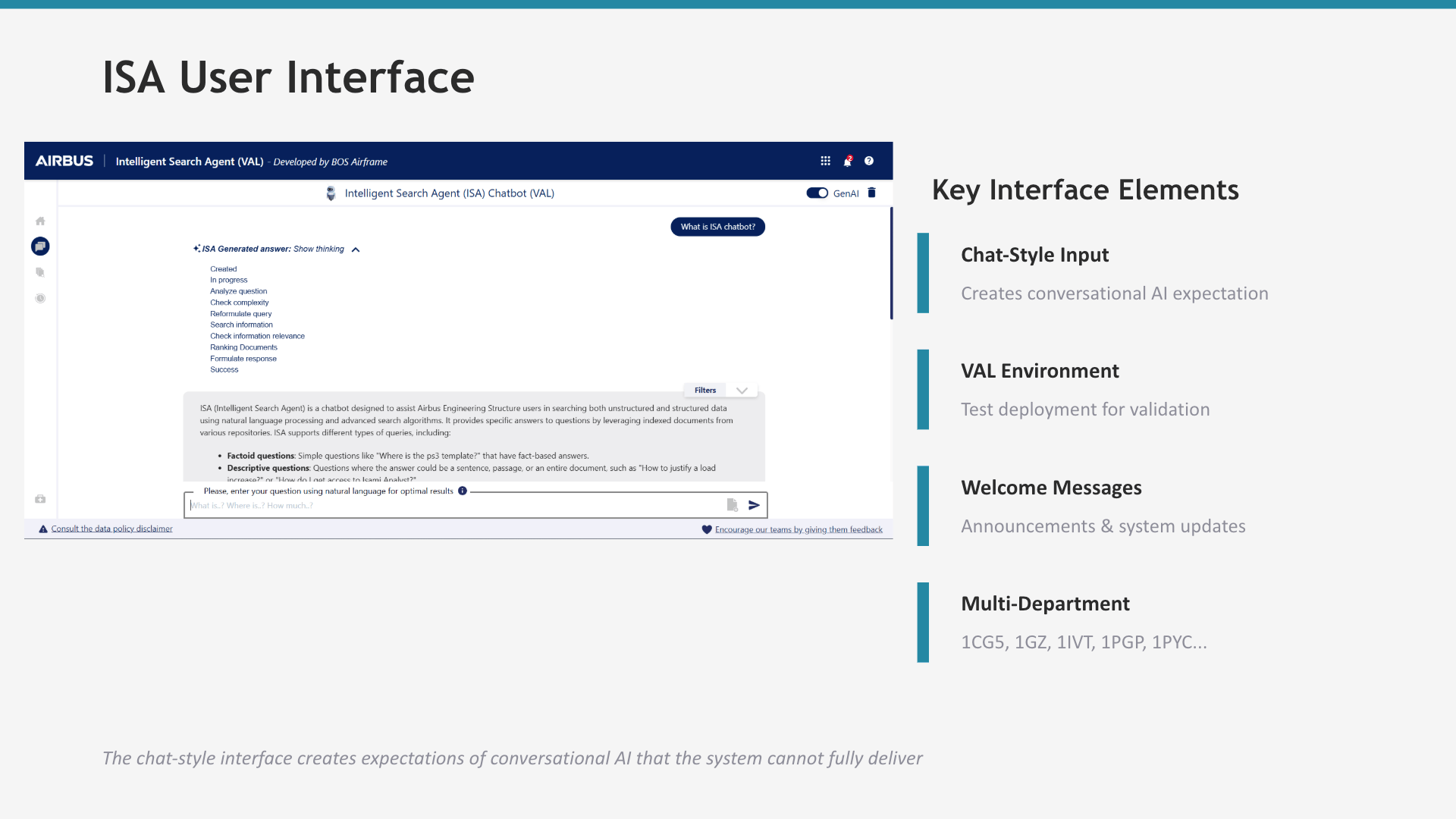
Task: Click the 'Factoid questions' bullet
Action: (408, 456)
